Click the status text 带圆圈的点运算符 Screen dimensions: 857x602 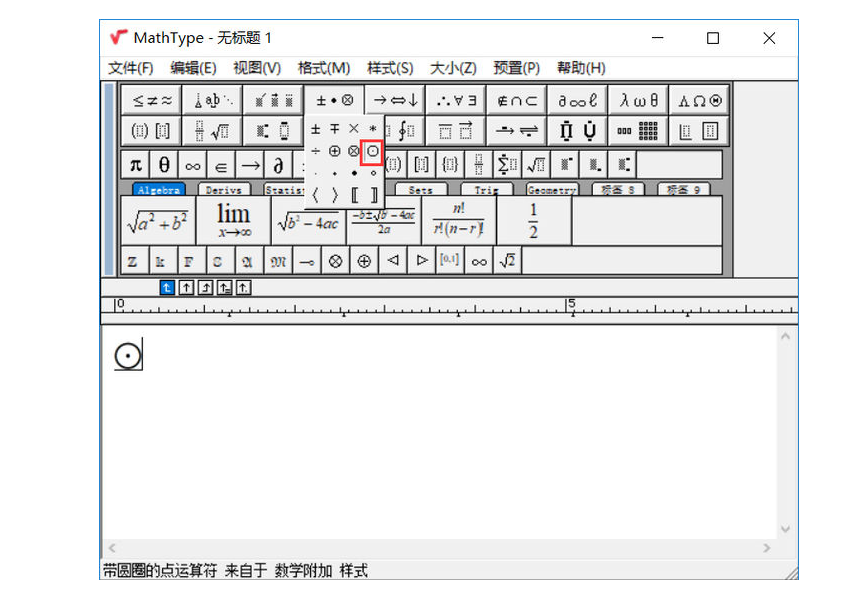(160, 571)
